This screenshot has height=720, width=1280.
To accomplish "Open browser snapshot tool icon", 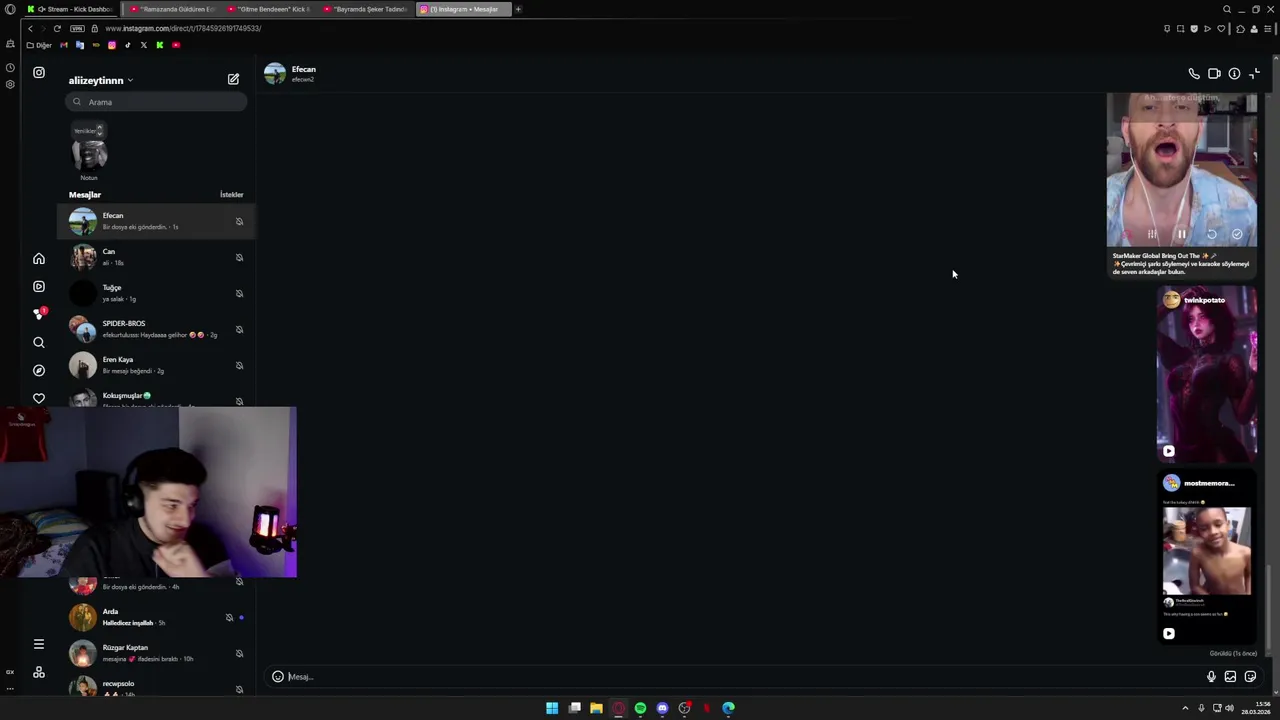I will pos(1180,29).
